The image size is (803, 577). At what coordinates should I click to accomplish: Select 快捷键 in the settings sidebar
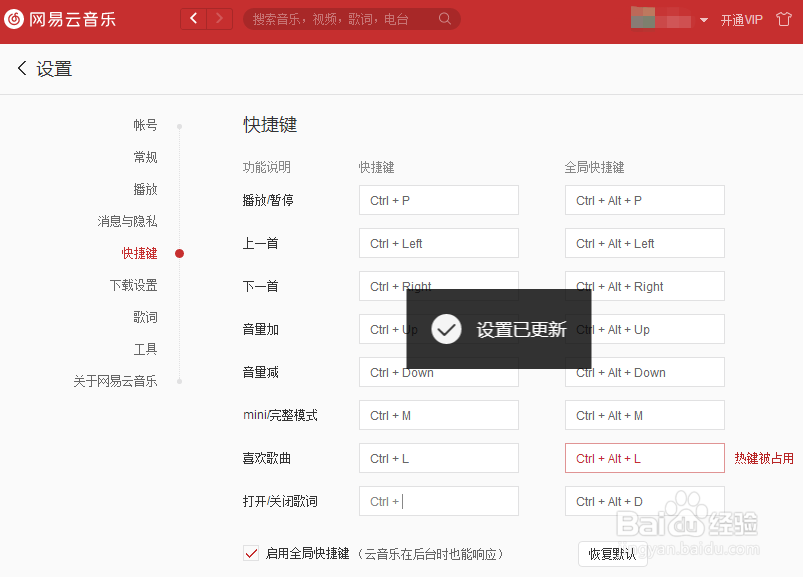[139, 253]
